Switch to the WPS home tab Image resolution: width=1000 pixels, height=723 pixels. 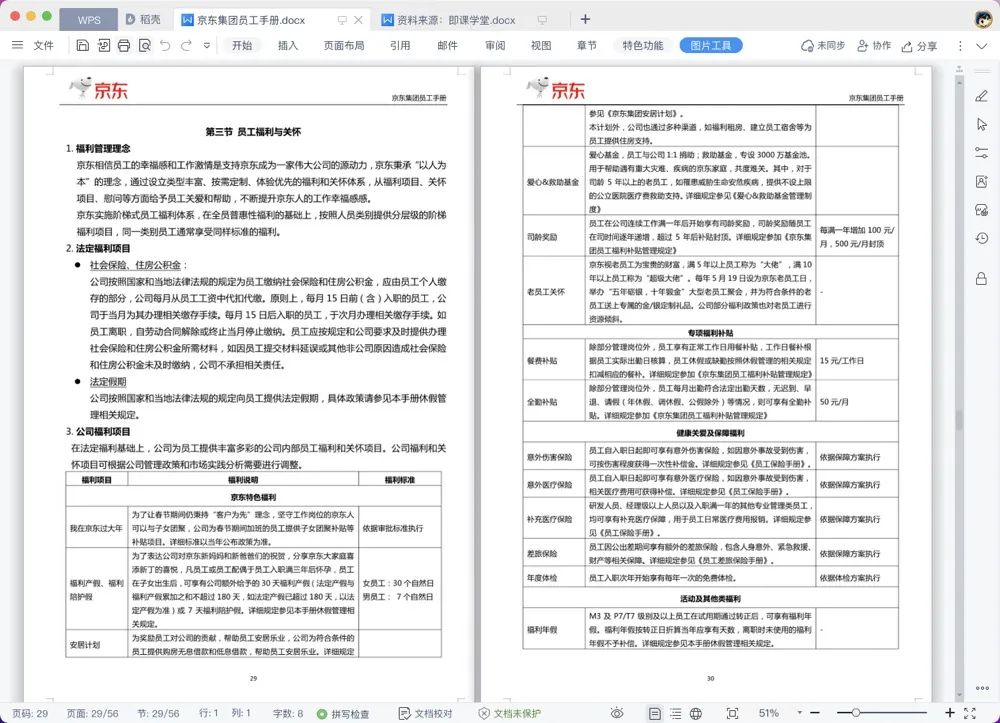(89, 20)
